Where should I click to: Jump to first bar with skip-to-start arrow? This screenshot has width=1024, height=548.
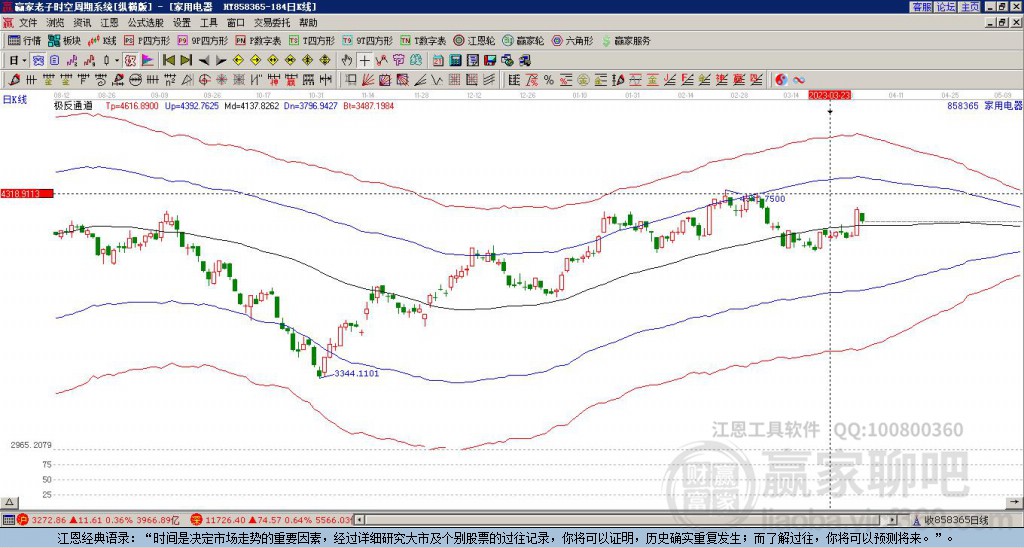(x=168, y=61)
